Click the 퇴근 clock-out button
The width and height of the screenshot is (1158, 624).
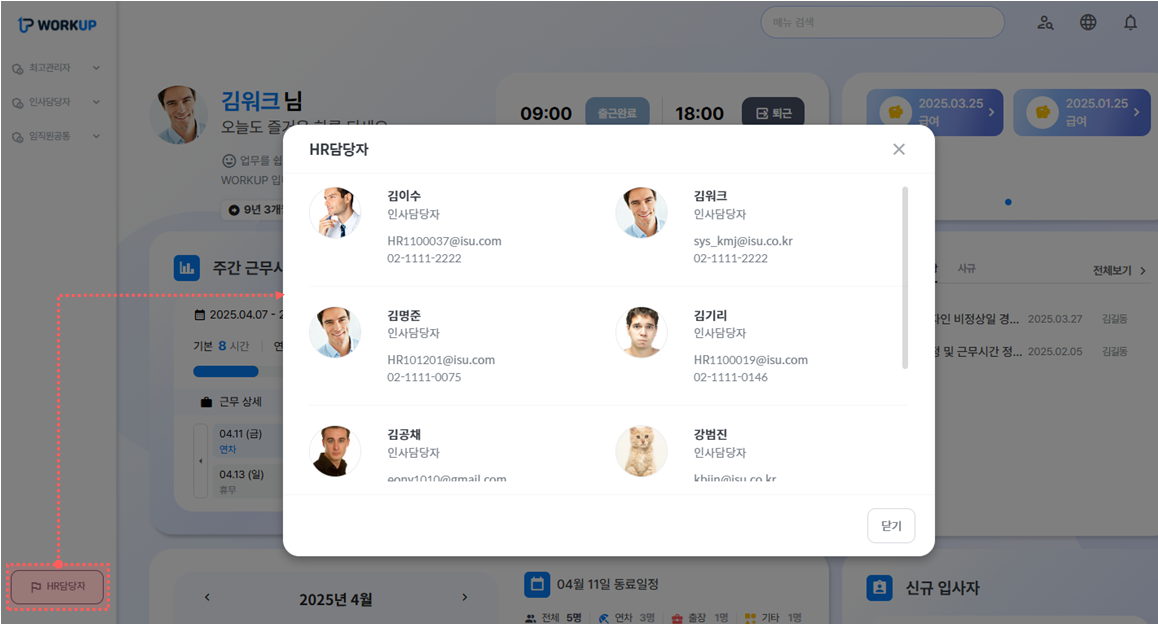point(773,113)
